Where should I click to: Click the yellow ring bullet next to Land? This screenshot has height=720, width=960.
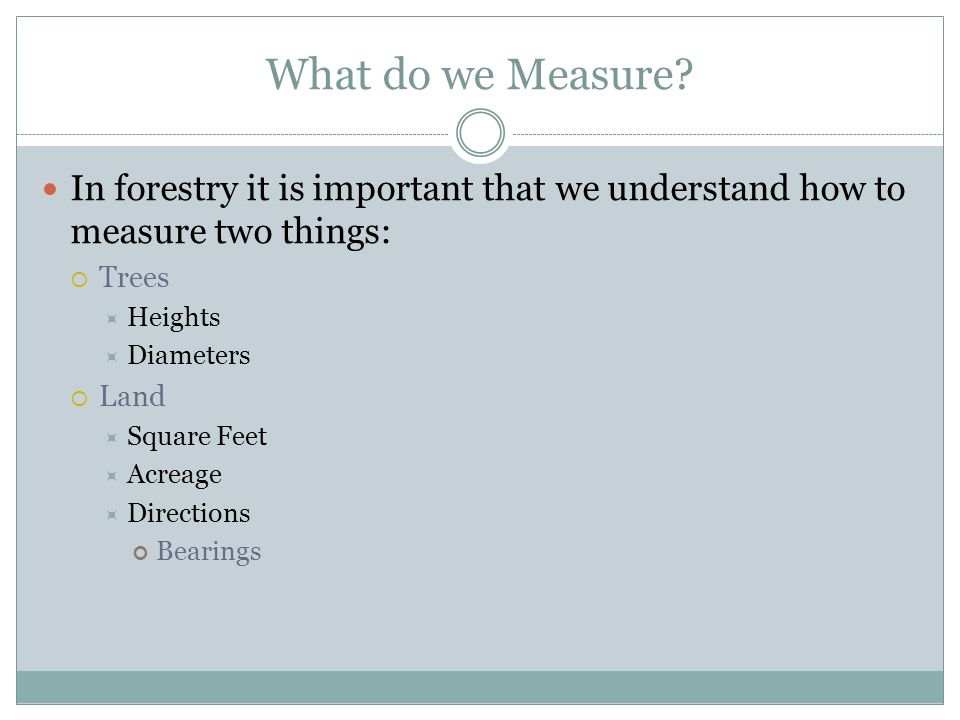(80, 399)
